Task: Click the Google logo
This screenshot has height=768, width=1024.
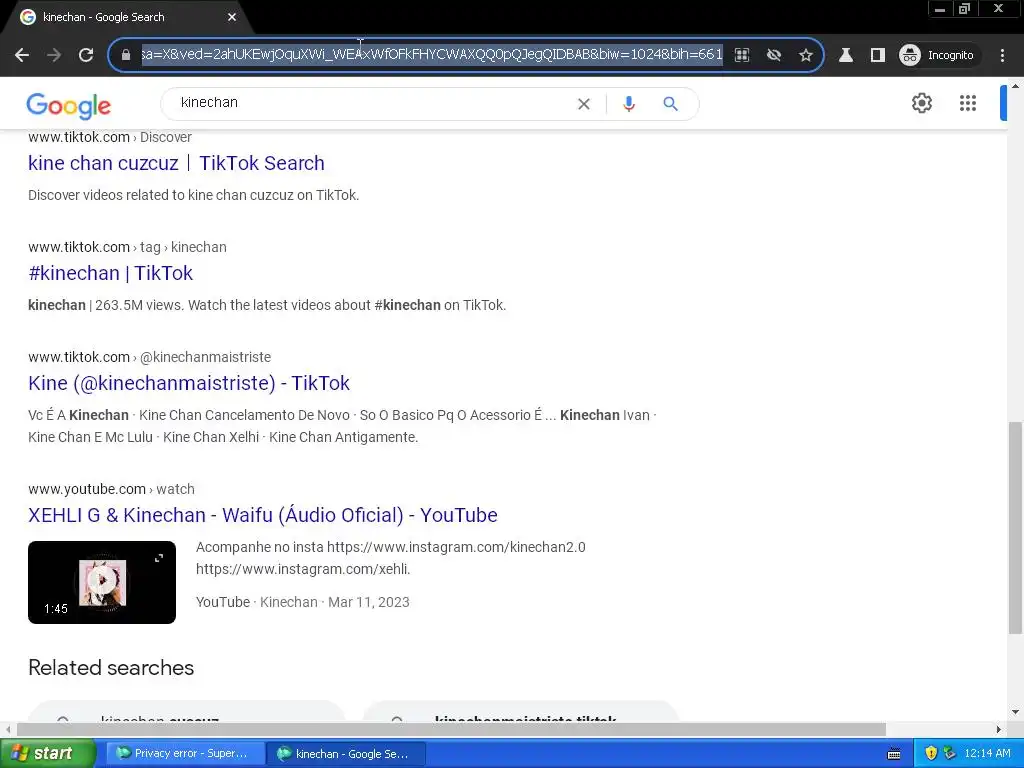Action: coord(69,105)
